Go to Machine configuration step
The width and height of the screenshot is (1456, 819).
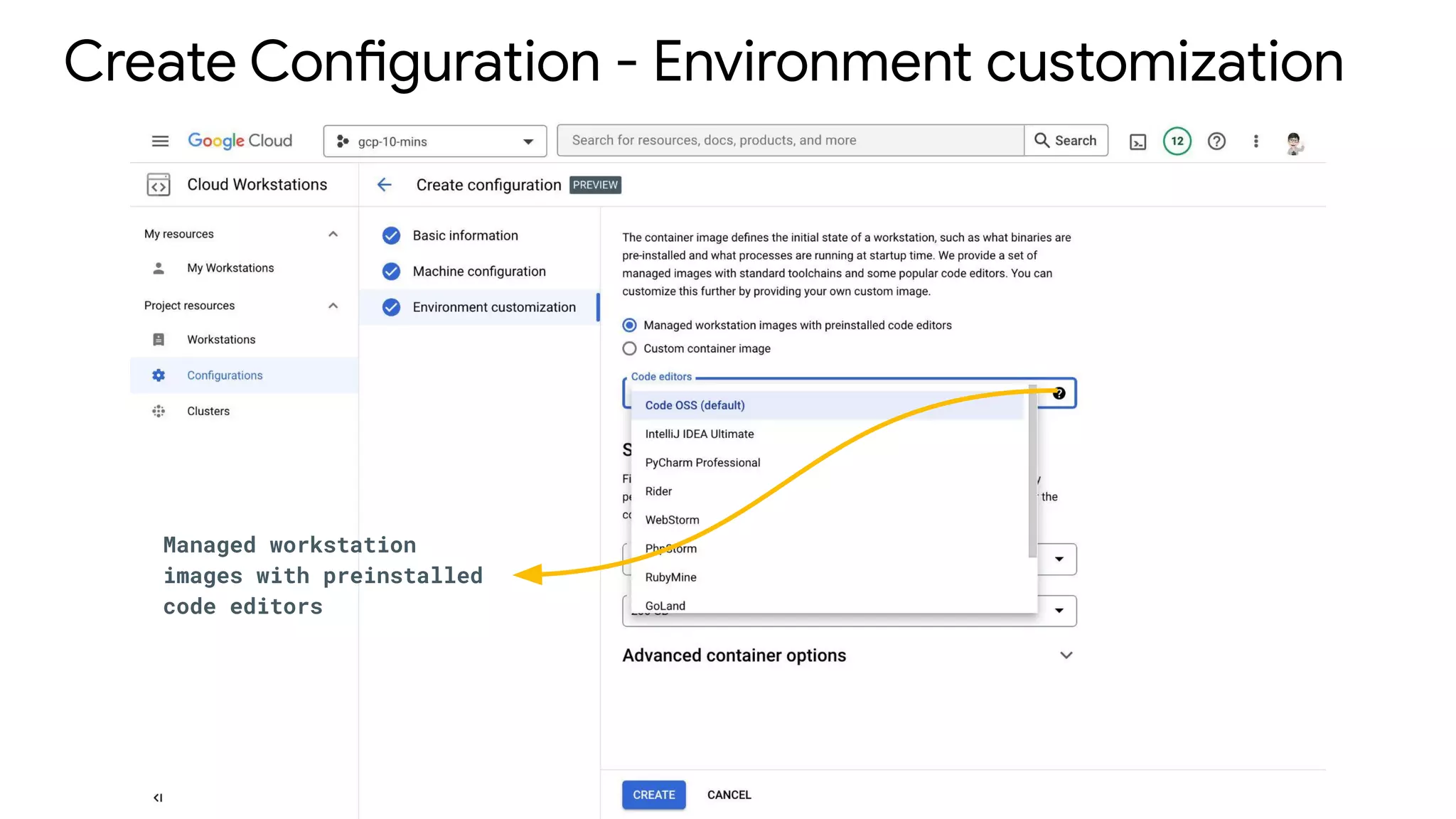[x=479, y=271]
